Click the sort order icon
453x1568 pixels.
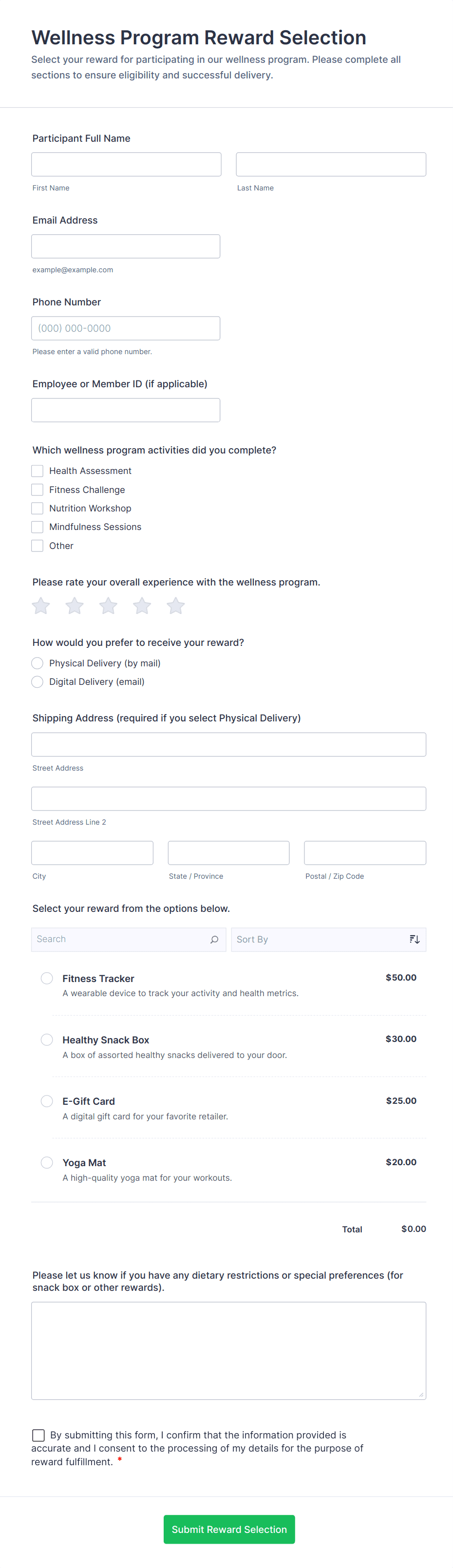pyautogui.click(x=415, y=939)
